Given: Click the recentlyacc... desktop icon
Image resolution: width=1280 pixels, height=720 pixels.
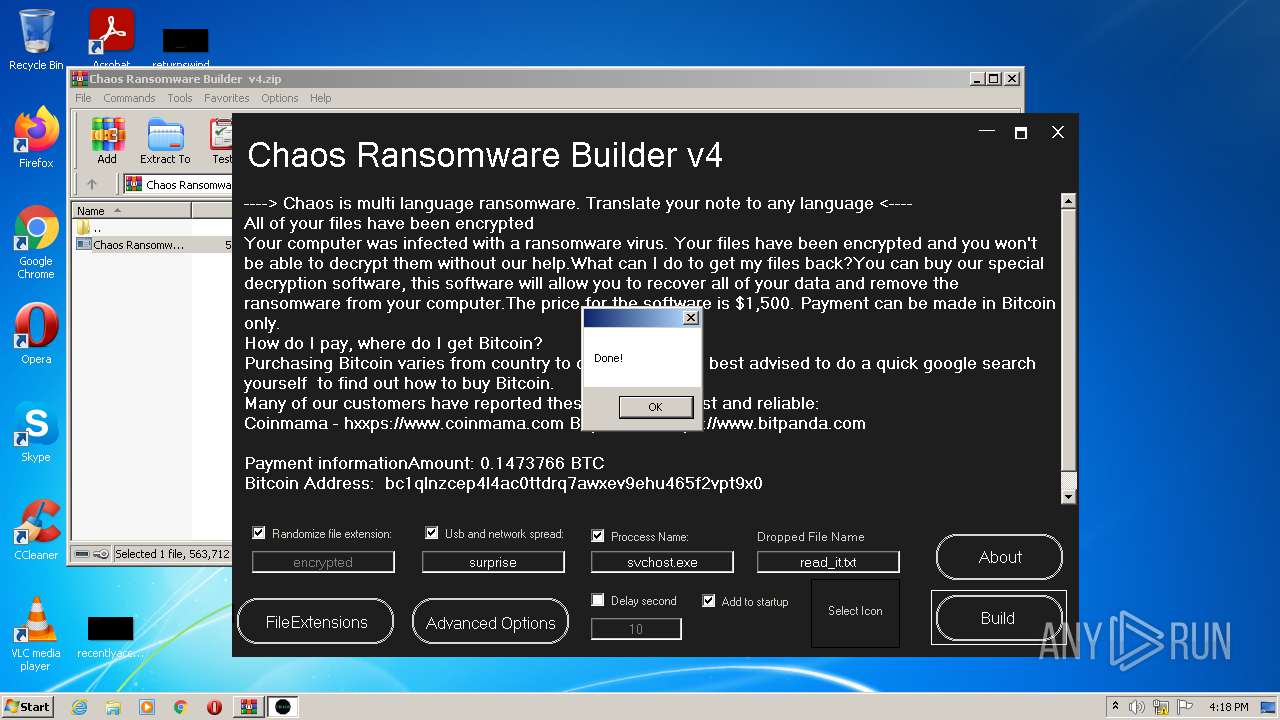Looking at the screenshot, I should coord(110,638).
